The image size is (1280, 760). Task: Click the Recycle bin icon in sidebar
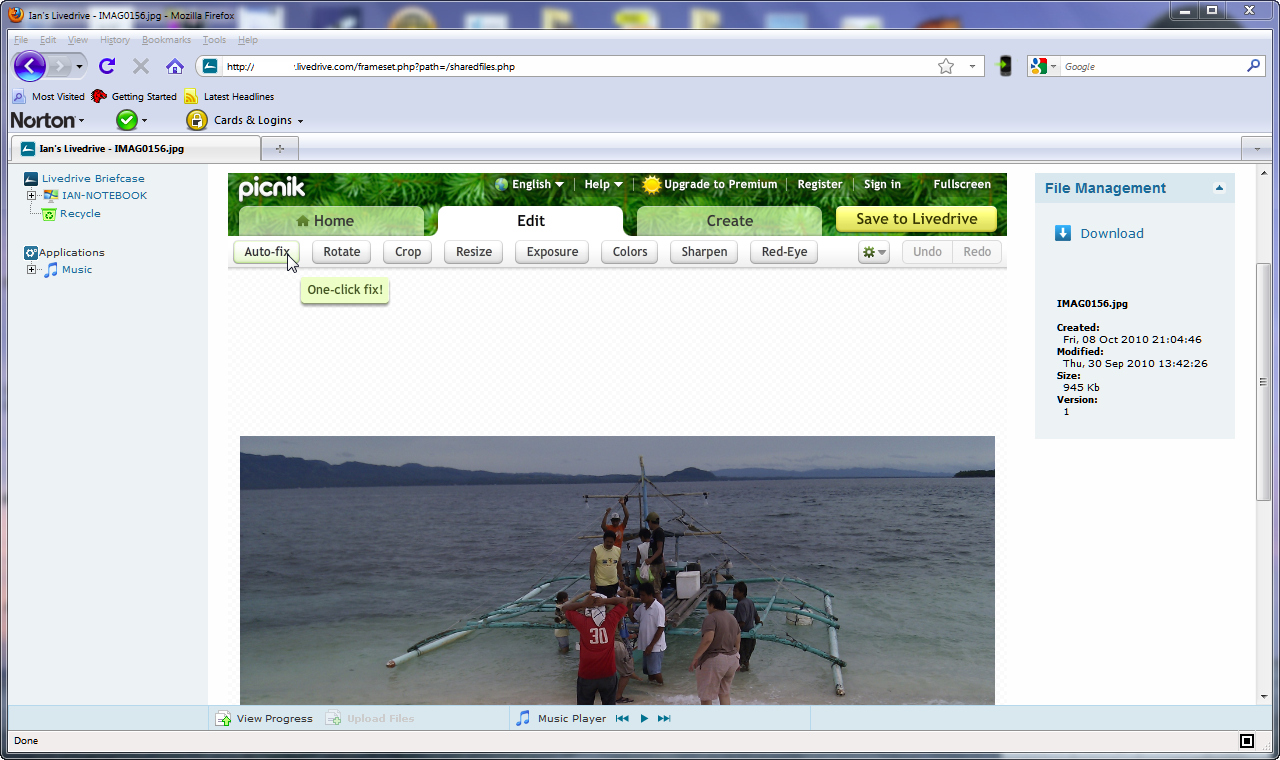[x=49, y=213]
